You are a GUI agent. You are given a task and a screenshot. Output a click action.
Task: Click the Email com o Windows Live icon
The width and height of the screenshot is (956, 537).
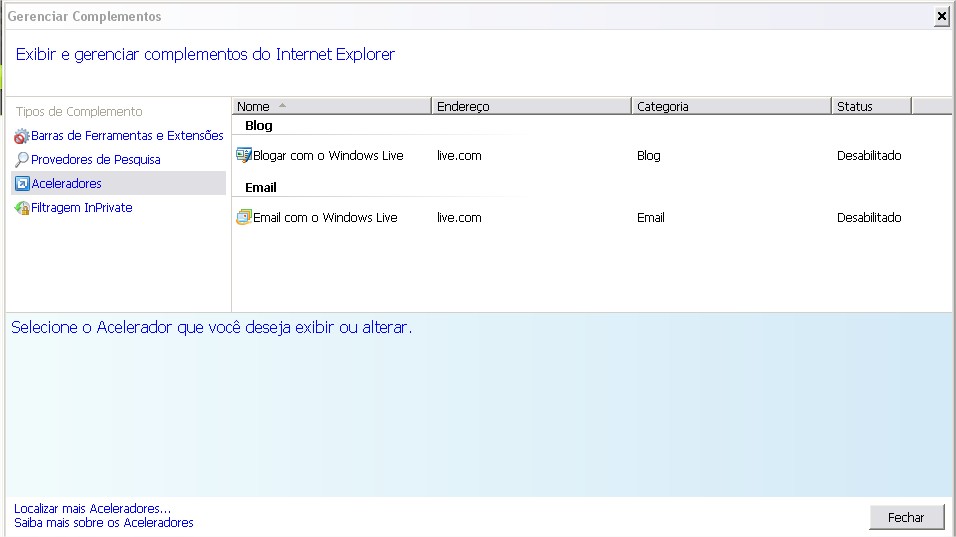(x=244, y=218)
